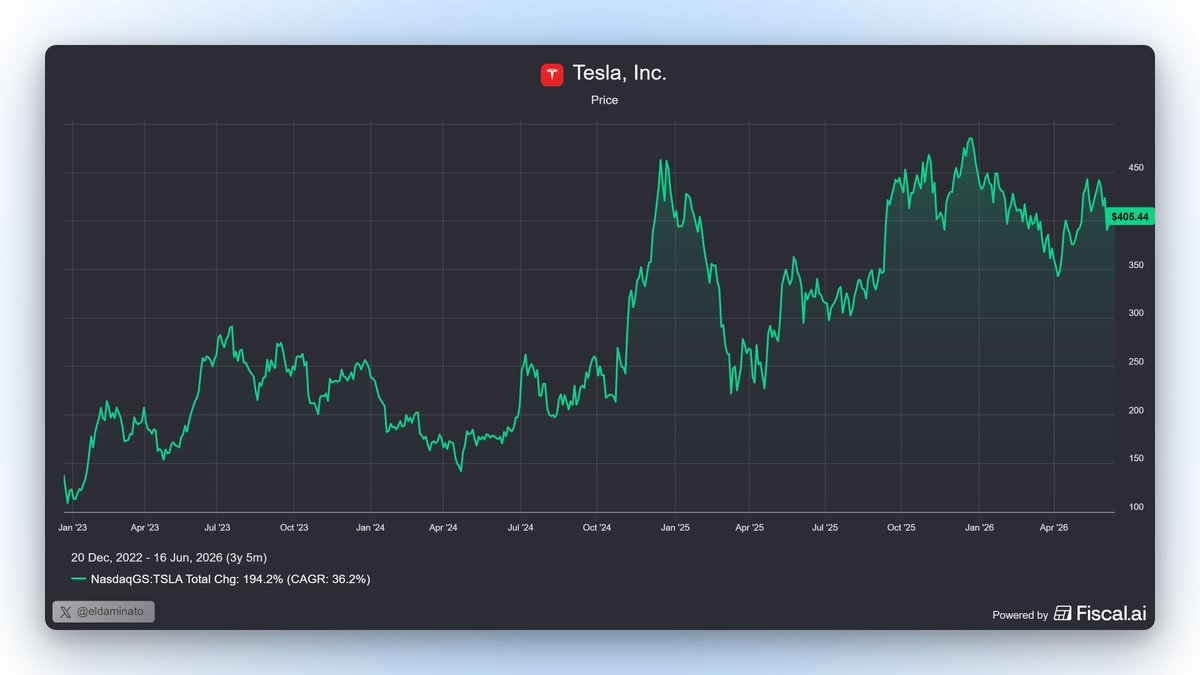1200x675 pixels.
Task: Click the Oct '24 axis label
Action: (x=597, y=527)
